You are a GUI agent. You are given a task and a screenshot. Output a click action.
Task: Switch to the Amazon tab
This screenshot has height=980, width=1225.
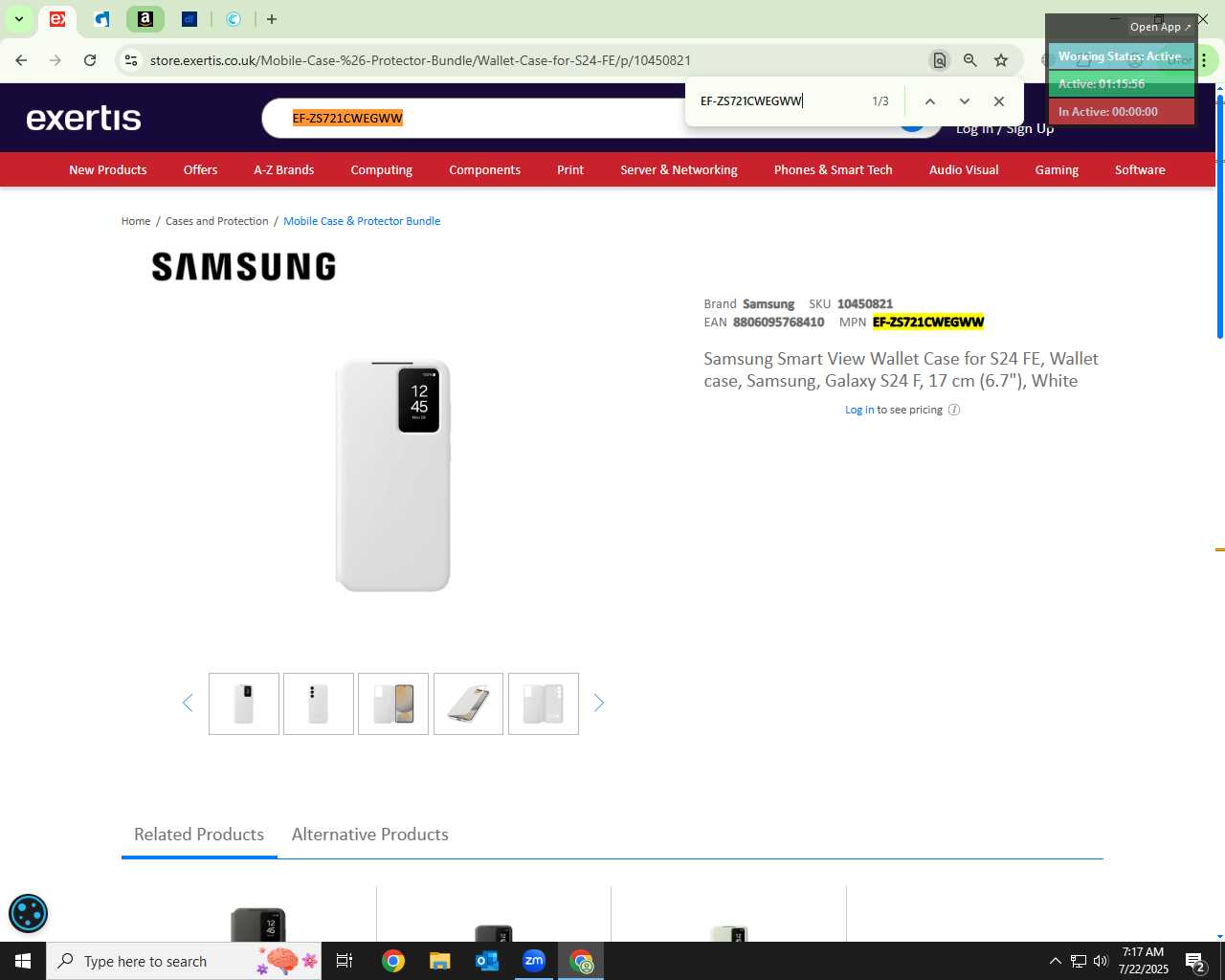[x=145, y=19]
